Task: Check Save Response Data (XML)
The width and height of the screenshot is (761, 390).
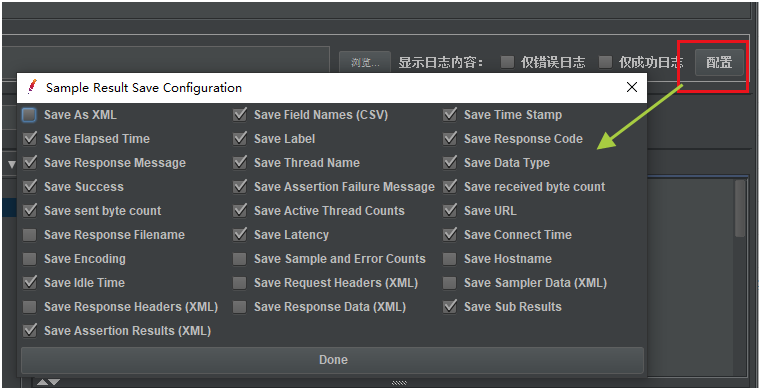Action: pos(240,307)
